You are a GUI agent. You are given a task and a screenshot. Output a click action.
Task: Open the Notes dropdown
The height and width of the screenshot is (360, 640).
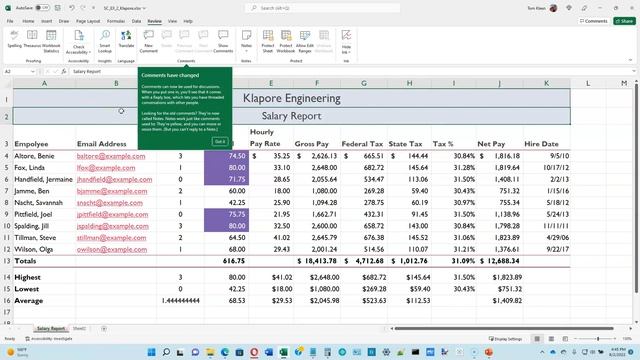click(x=247, y=41)
